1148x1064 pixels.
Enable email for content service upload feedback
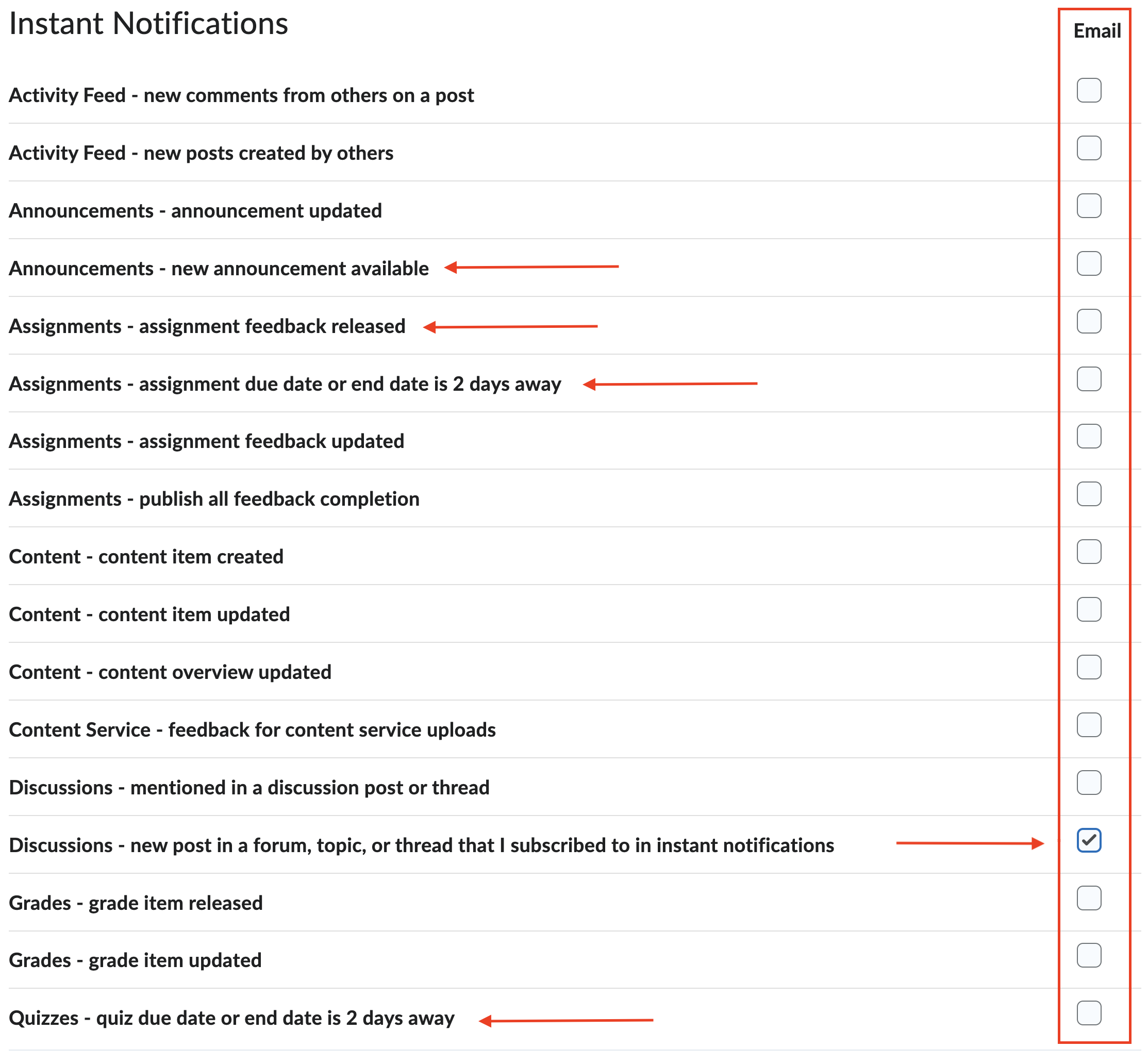pyautogui.click(x=1088, y=725)
